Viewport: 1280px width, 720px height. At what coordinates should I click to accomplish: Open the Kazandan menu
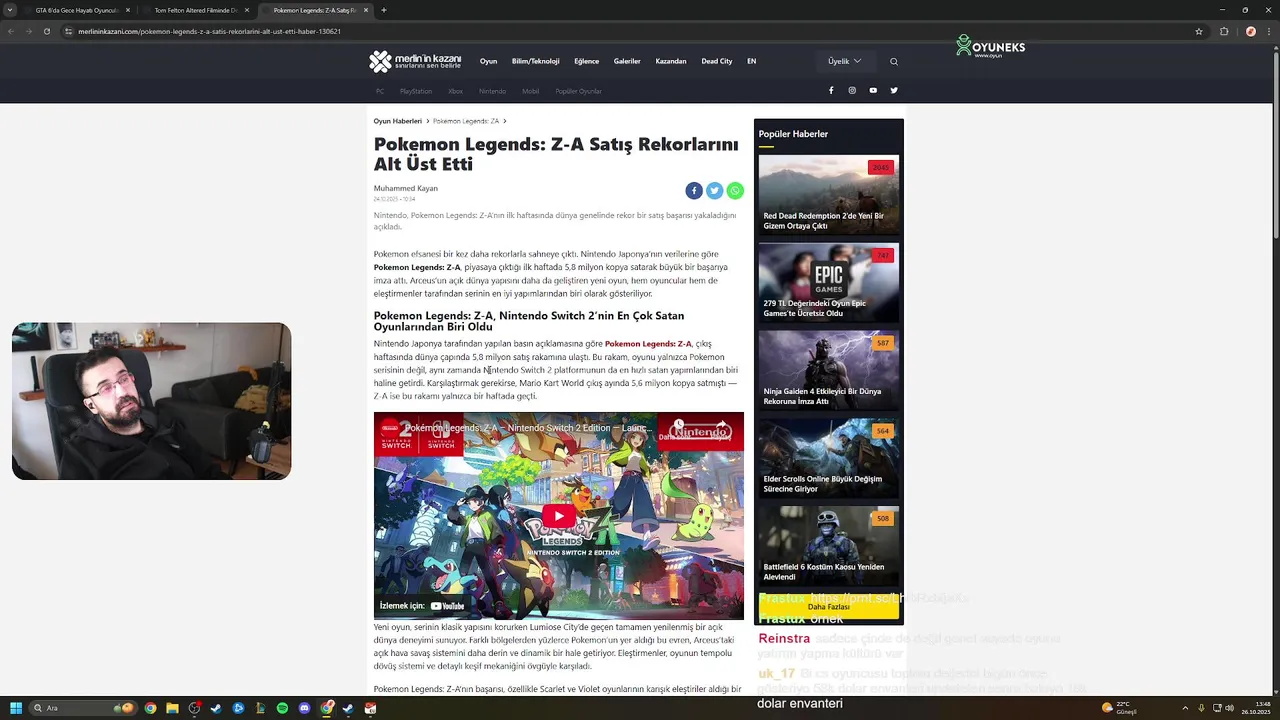pos(671,61)
